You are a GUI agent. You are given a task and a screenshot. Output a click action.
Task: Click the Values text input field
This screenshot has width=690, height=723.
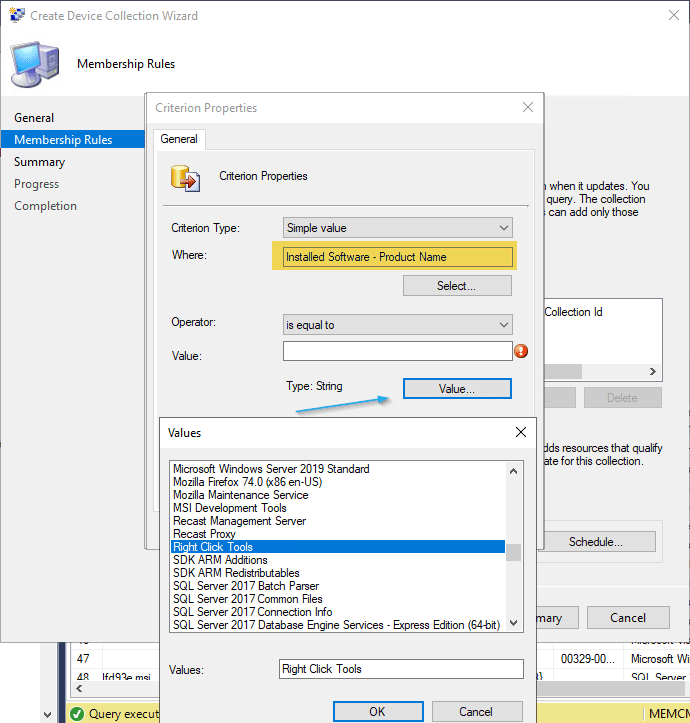pos(401,669)
